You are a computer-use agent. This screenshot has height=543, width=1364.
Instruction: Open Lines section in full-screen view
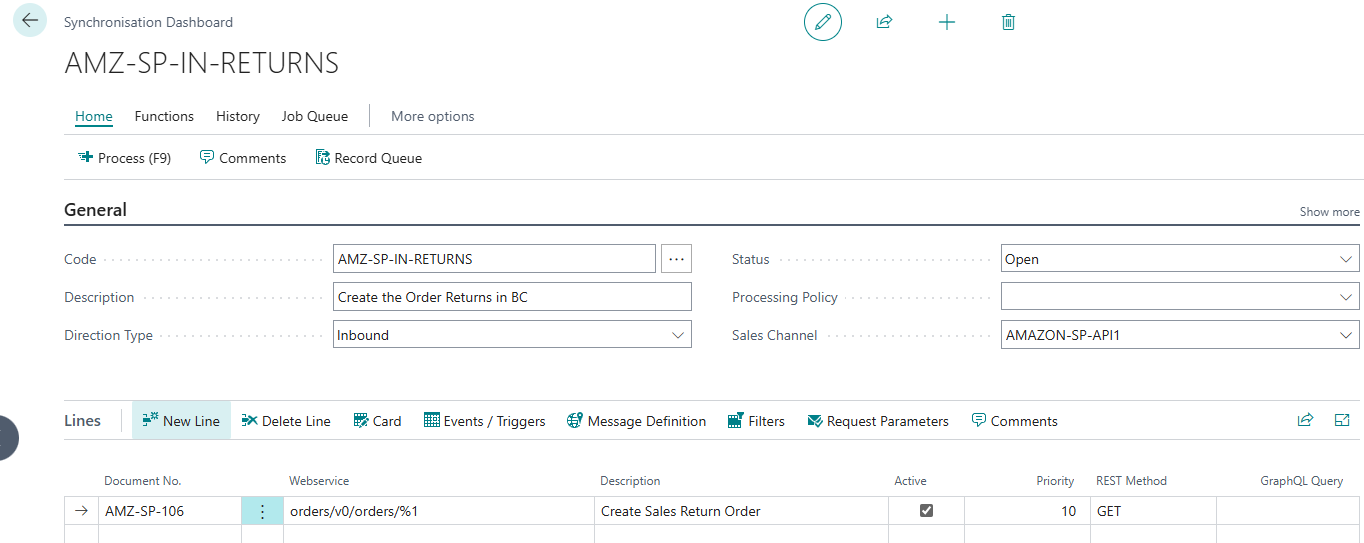pos(1342,421)
